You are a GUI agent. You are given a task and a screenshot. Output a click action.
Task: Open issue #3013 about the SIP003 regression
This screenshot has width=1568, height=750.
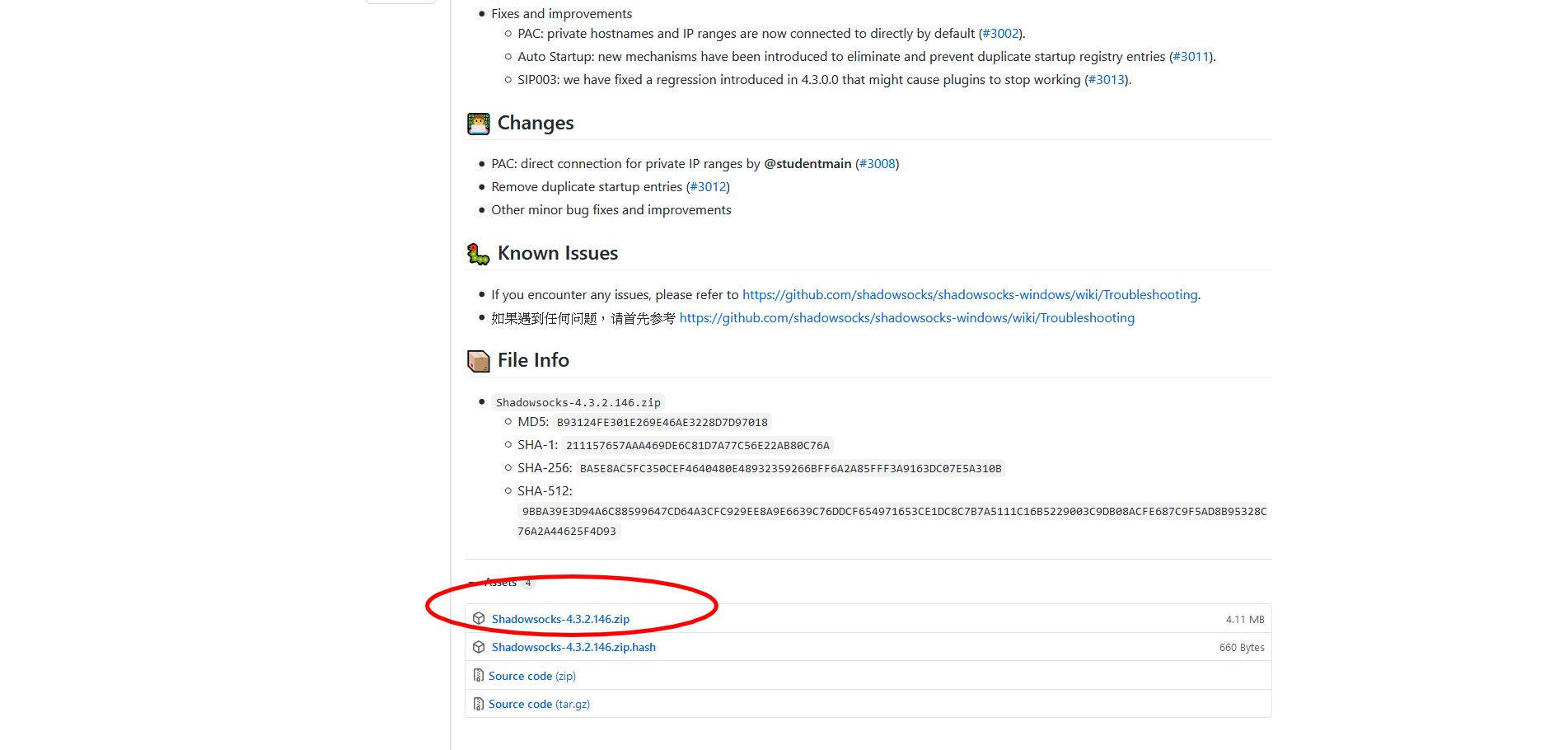pyautogui.click(x=1107, y=79)
